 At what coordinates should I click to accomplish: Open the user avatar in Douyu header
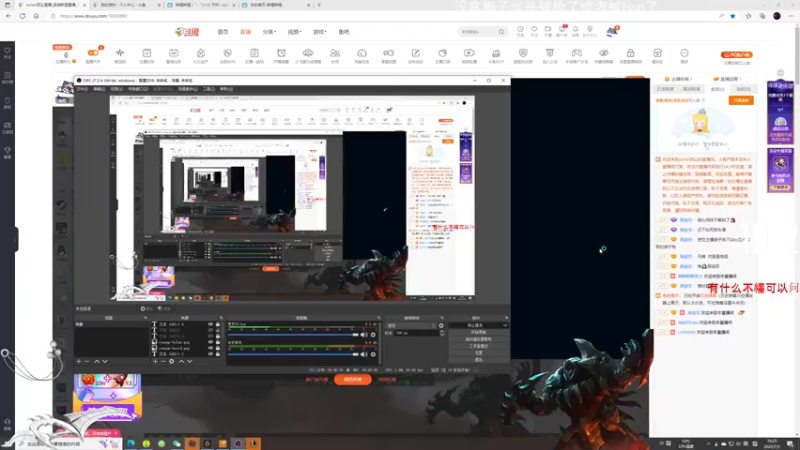tap(612, 32)
